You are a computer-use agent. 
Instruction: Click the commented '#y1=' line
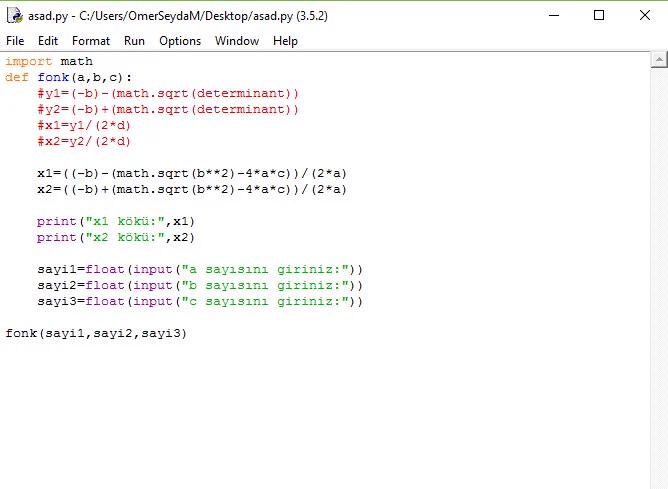click(168, 93)
